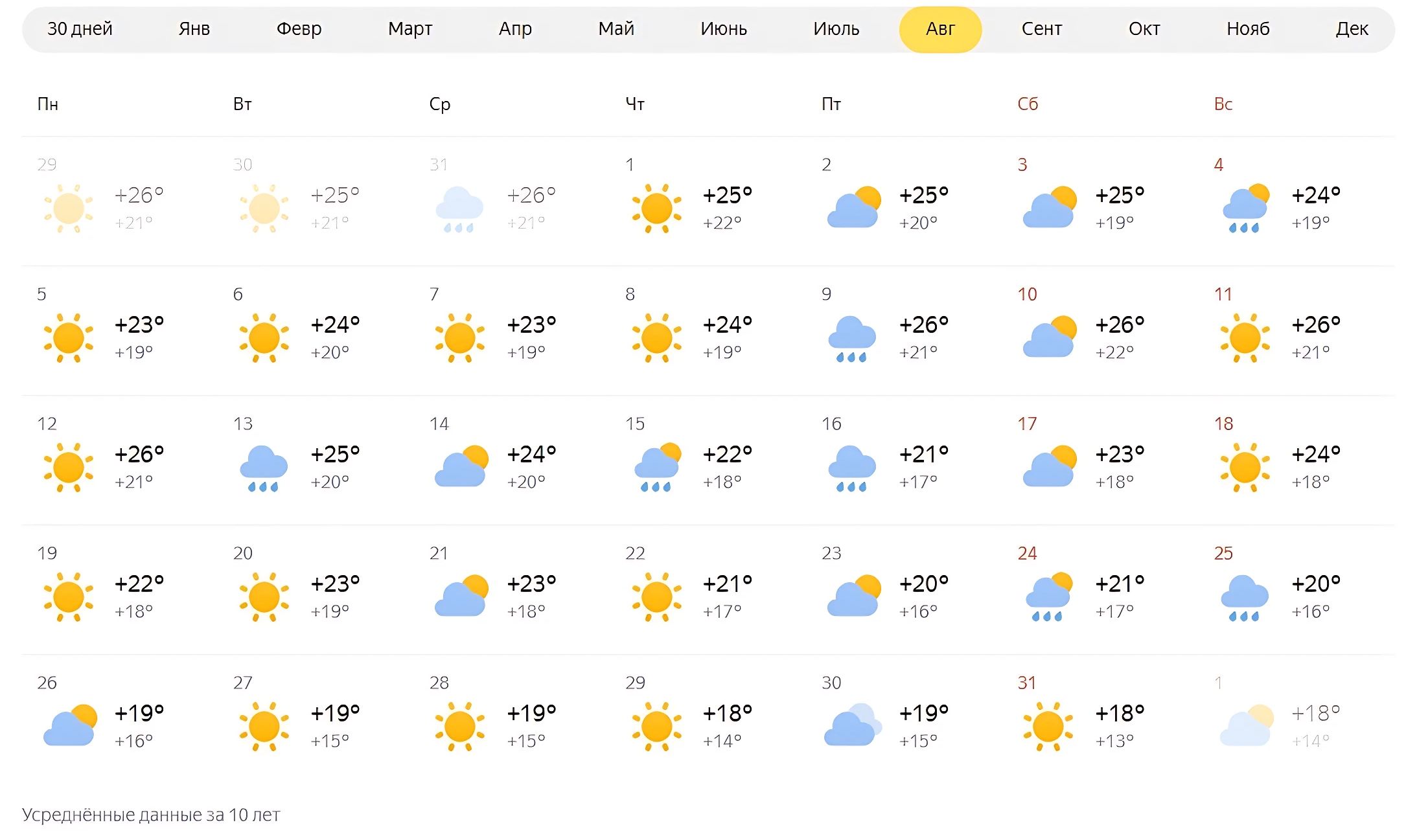Open the day 5 forecast, +23° temperature
The image size is (1406, 840).
pos(139,325)
